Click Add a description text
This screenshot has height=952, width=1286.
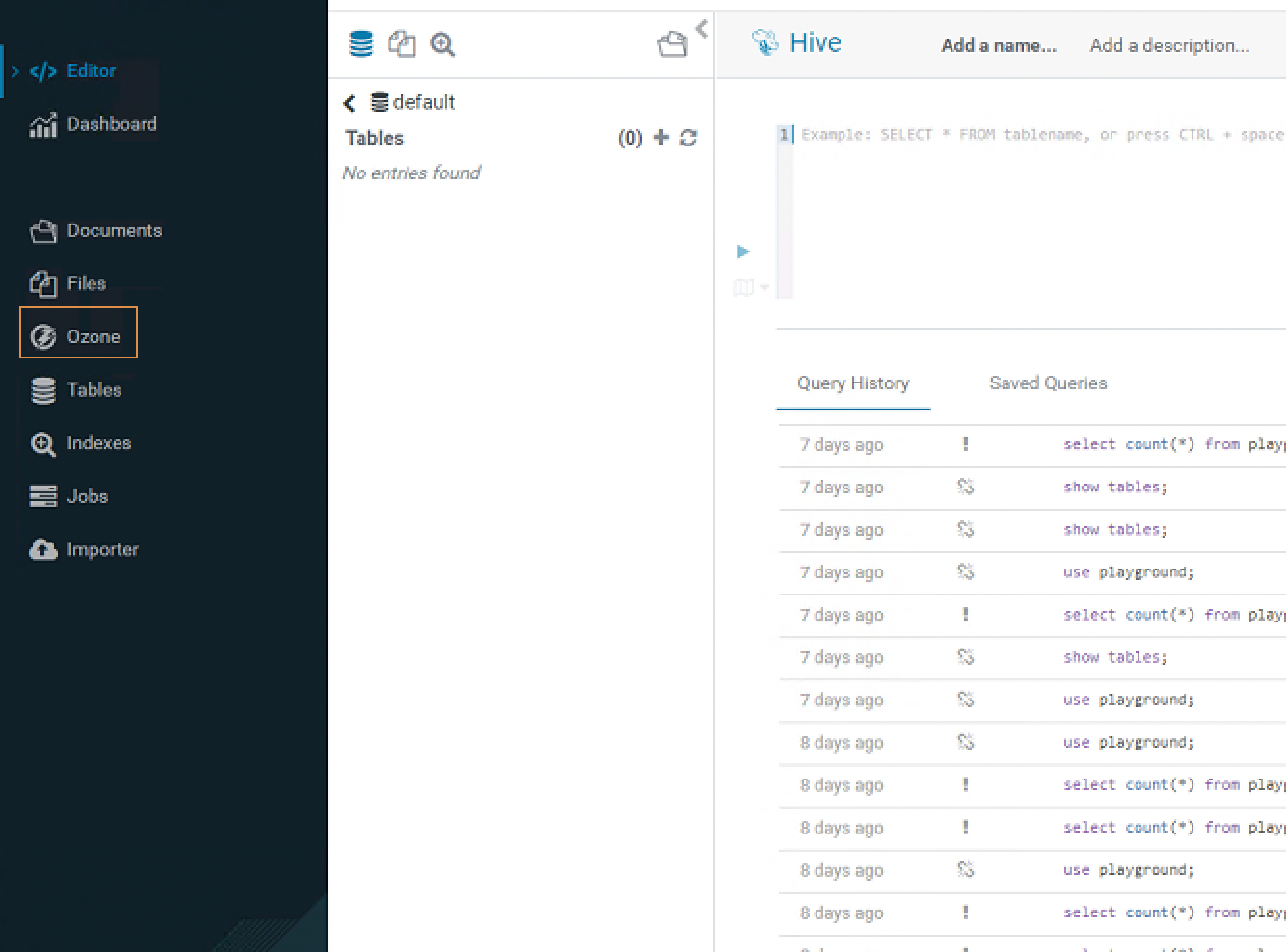[x=1168, y=45]
